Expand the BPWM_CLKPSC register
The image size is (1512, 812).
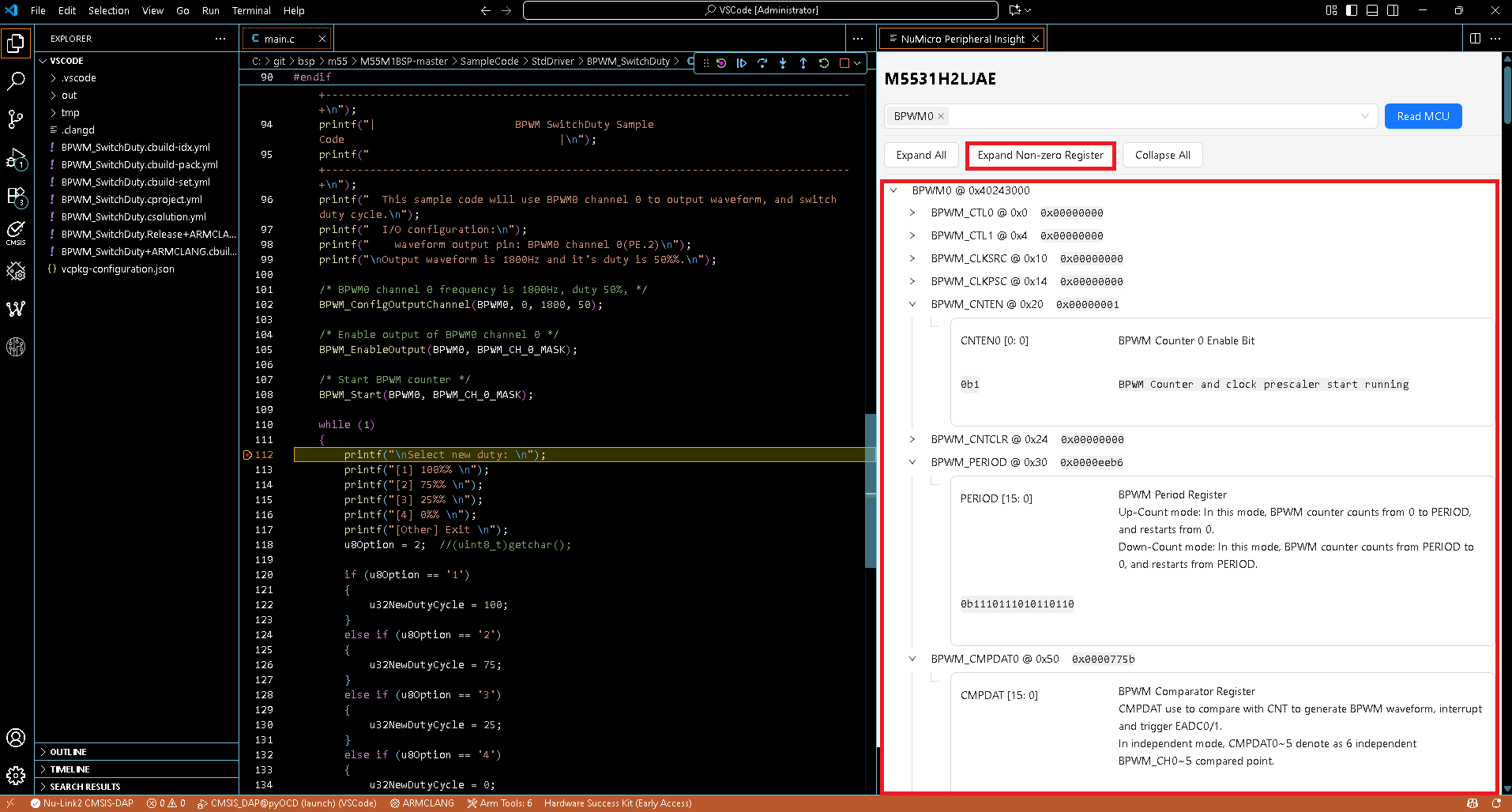(x=912, y=281)
